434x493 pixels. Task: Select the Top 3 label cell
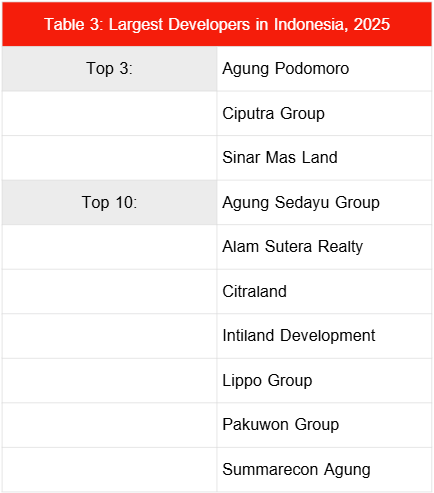coord(110,69)
